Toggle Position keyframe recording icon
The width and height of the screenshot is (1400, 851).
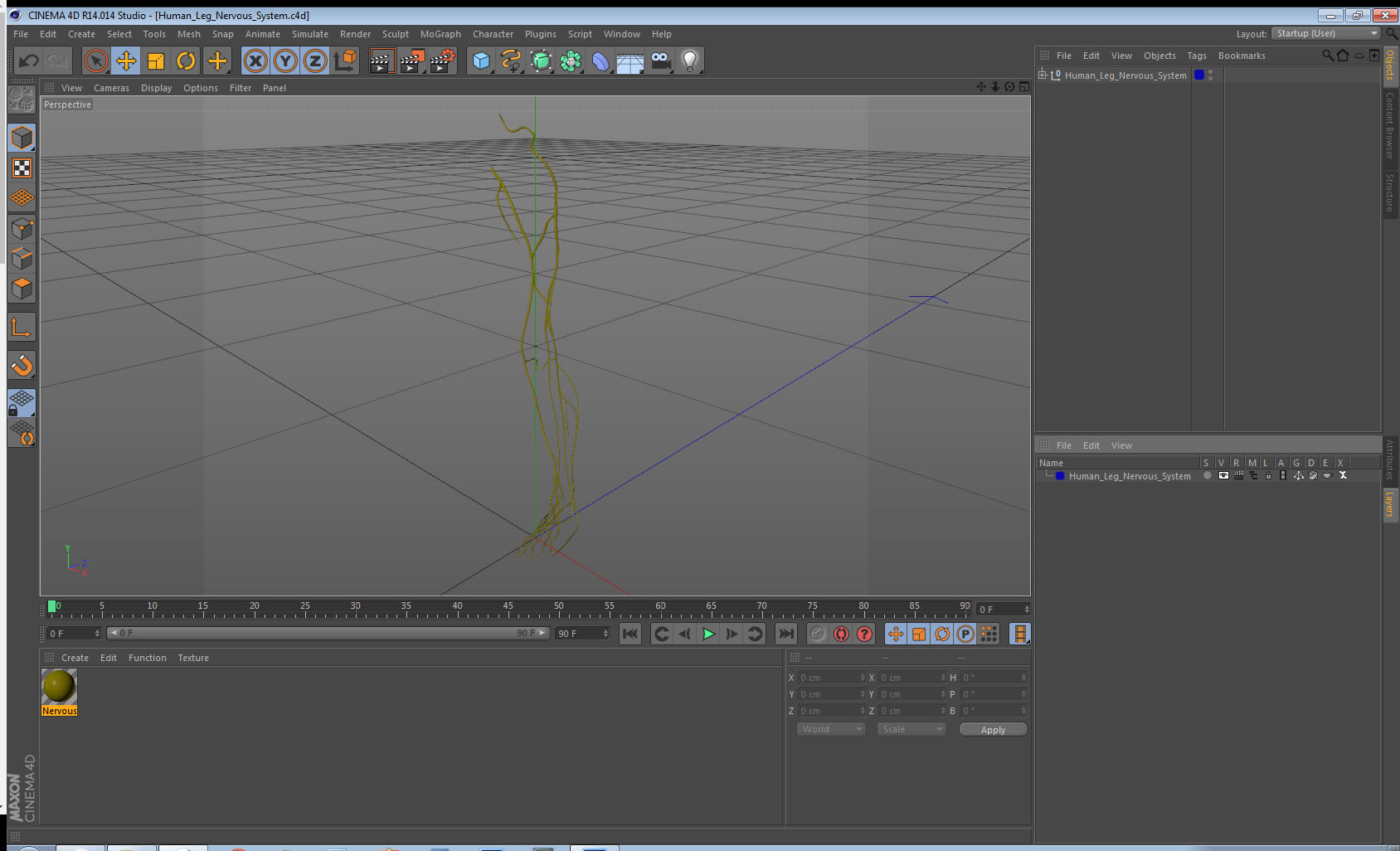[896, 634]
